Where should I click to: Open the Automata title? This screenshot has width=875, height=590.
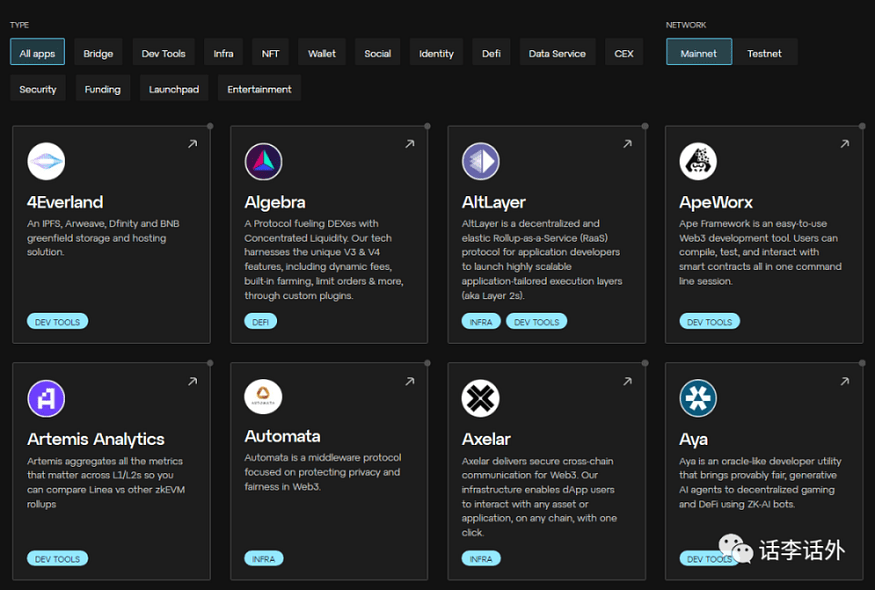point(282,436)
